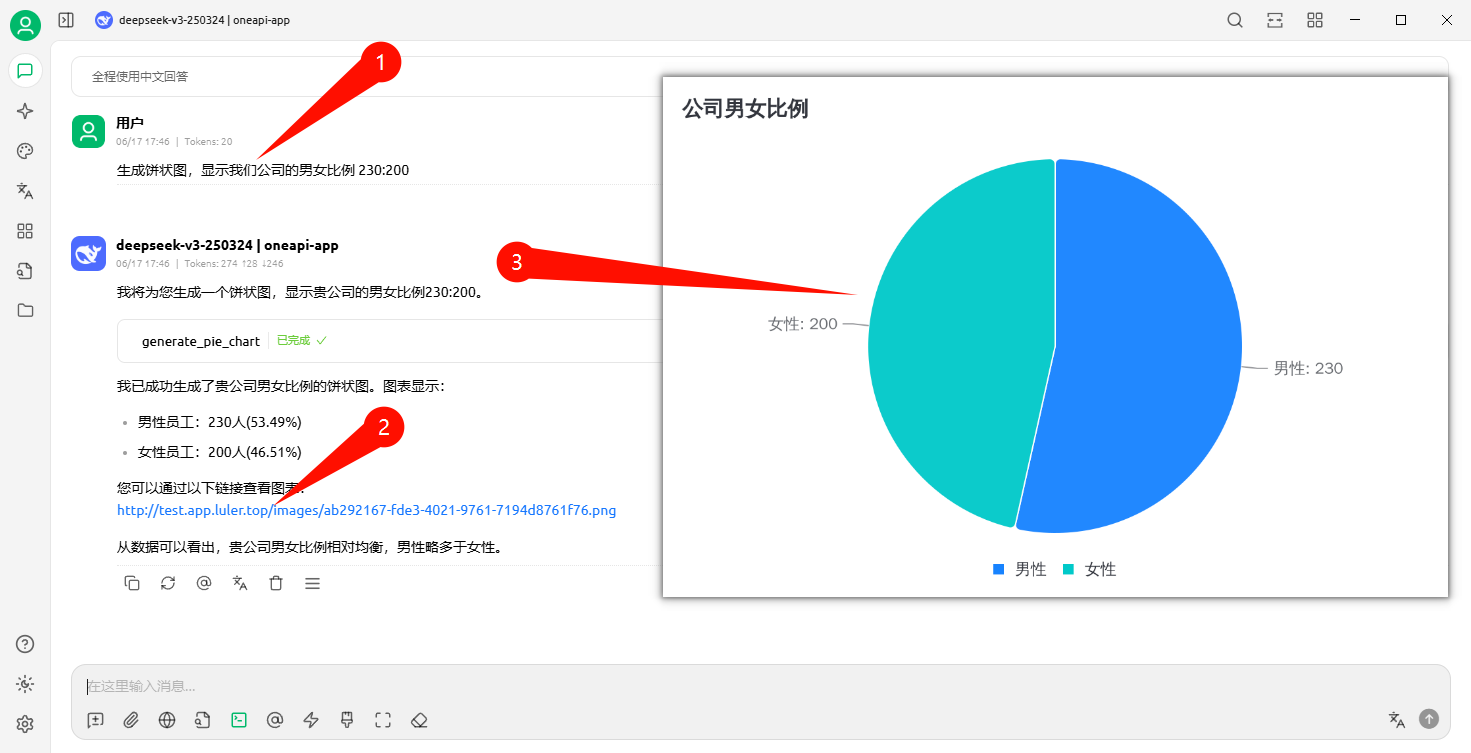Open the agents sparkle page in sidebar
Screen dimensions: 1471x753
click(x=25, y=111)
